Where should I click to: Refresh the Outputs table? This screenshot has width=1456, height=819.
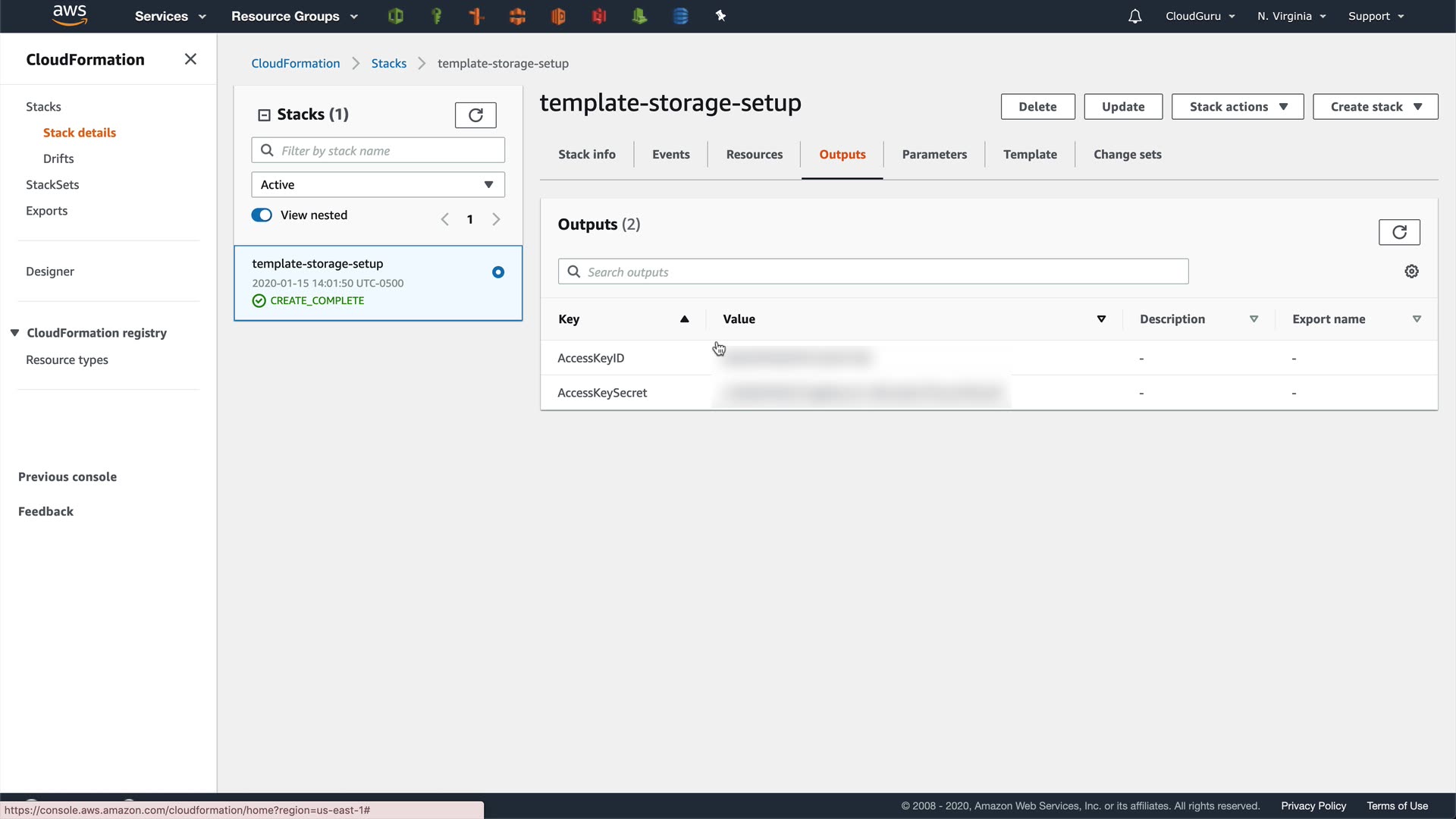click(1399, 232)
